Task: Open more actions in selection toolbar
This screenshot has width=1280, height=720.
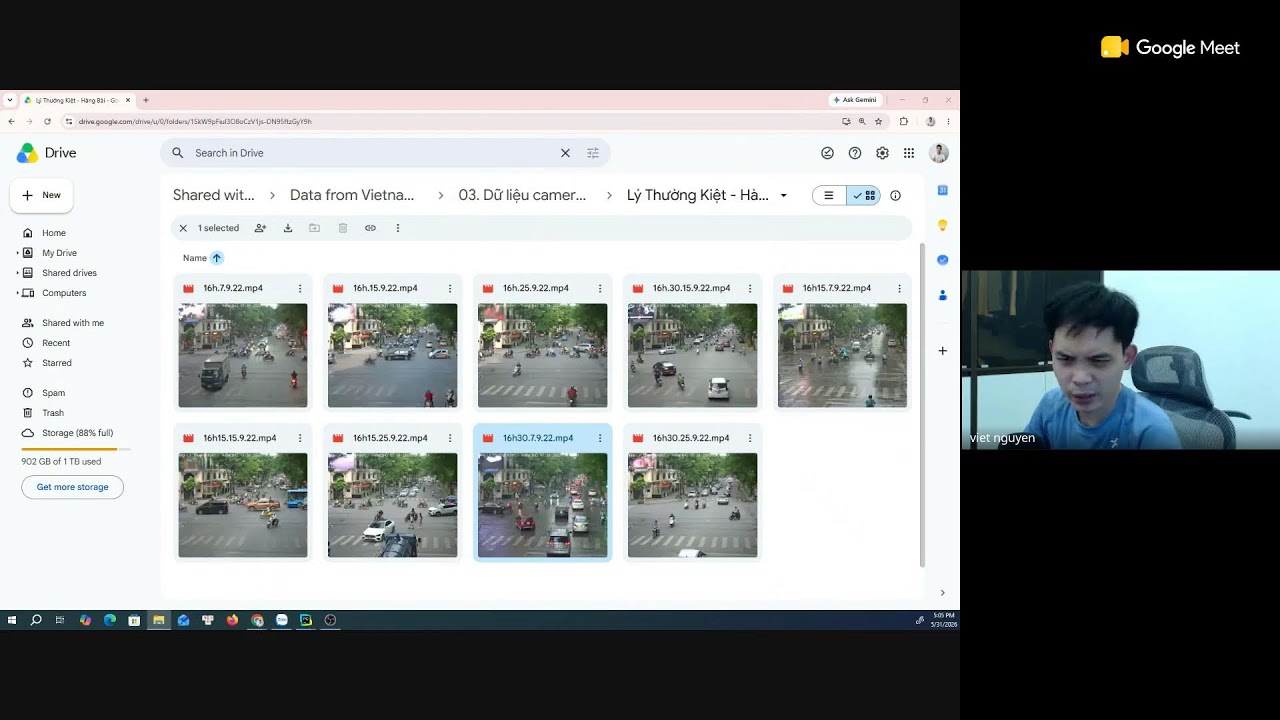Action: pos(397,228)
